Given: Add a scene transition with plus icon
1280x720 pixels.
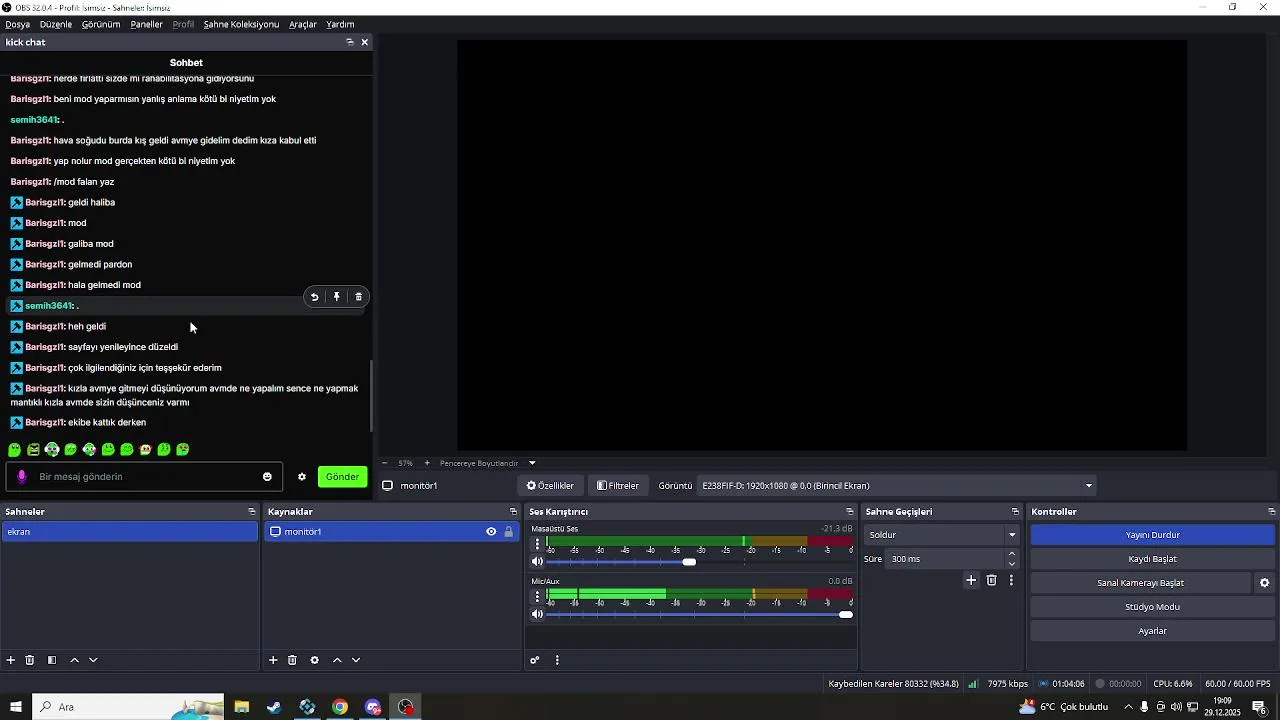Looking at the screenshot, I should [971, 580].
